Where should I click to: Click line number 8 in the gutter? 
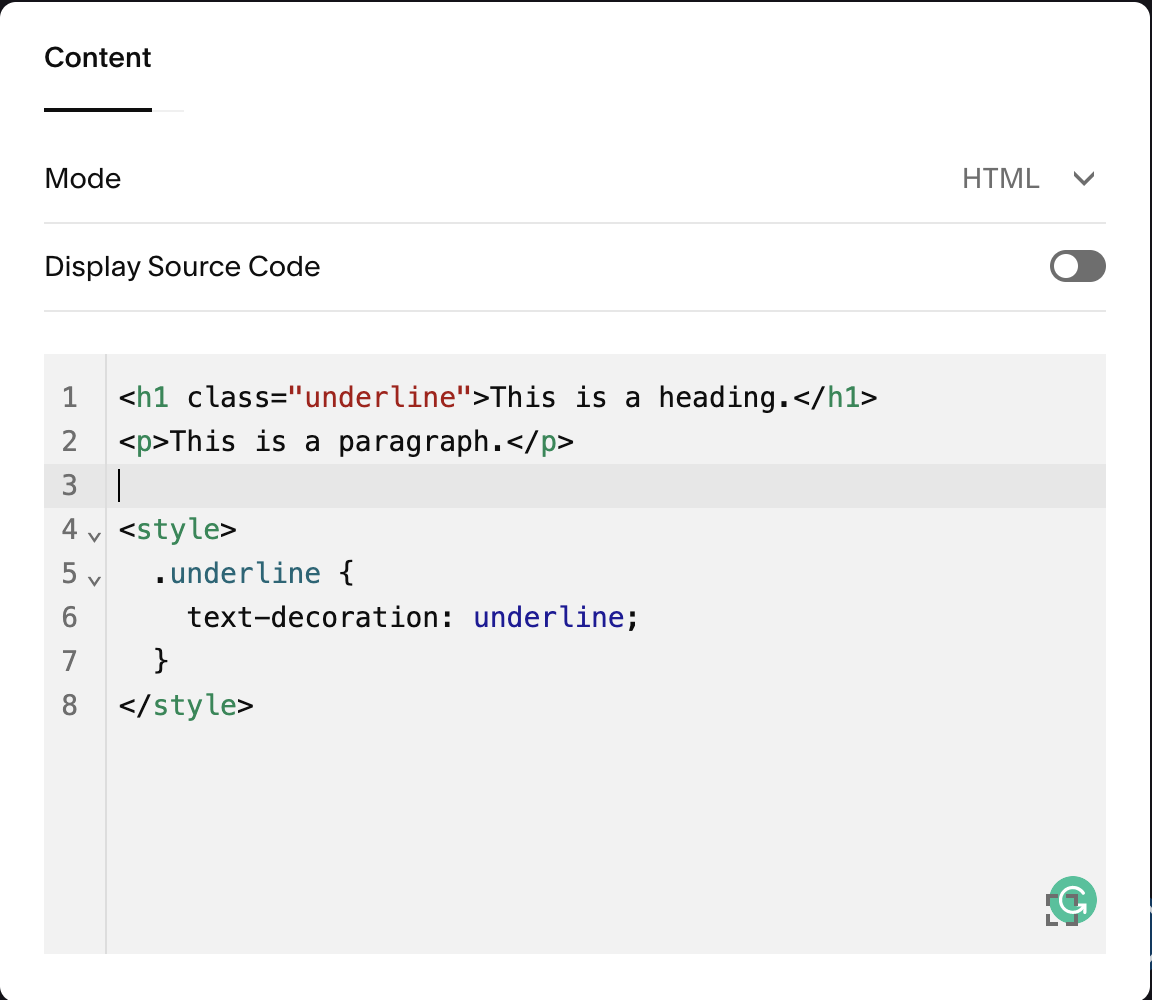pyautogui.click(x=70, y=705)
